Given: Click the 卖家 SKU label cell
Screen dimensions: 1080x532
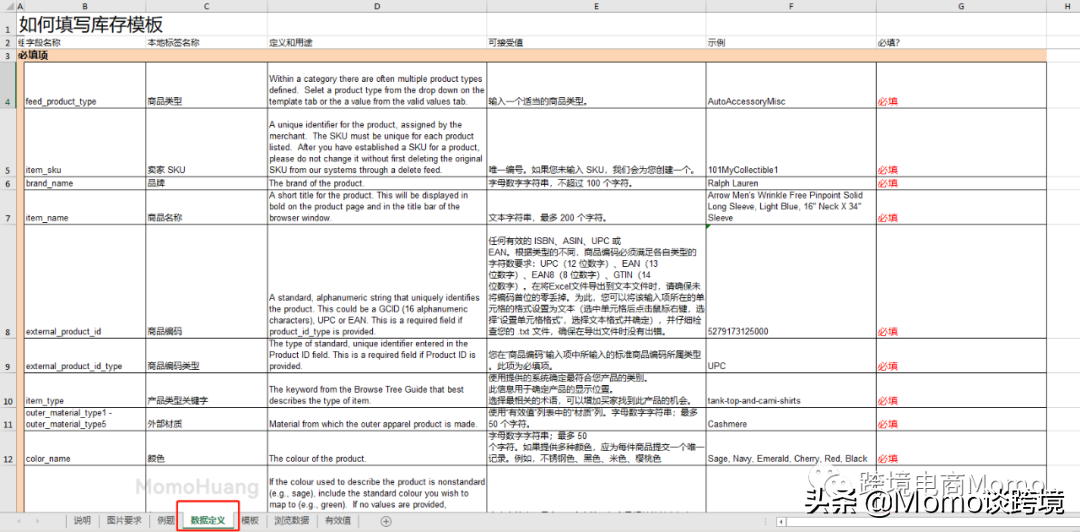Looking at the screenshot, I should point(206,143).
